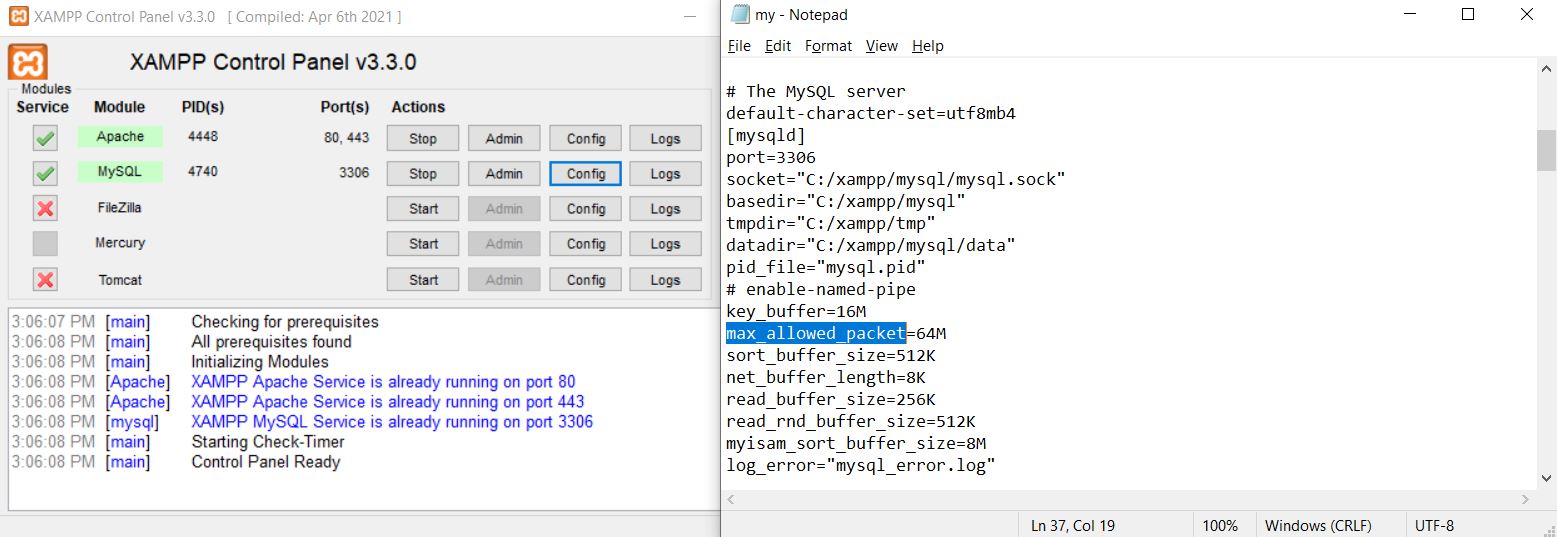Open Apache Logs menu

(665, 139)
